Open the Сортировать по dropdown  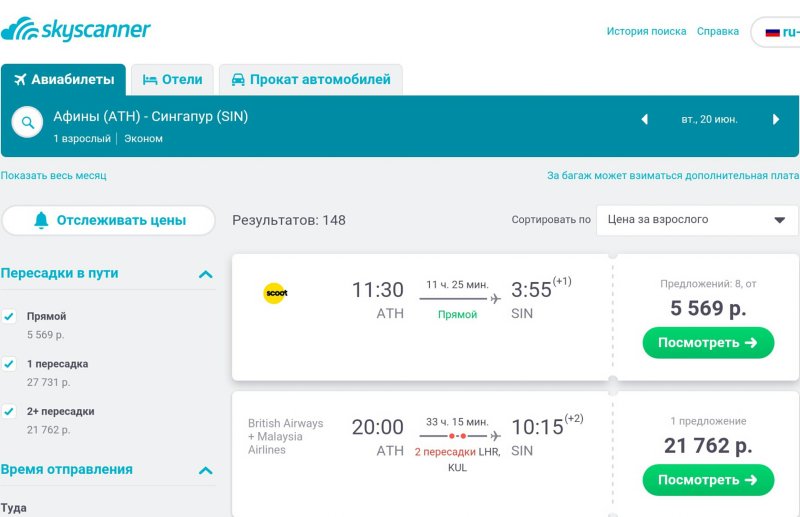(696, 220)
